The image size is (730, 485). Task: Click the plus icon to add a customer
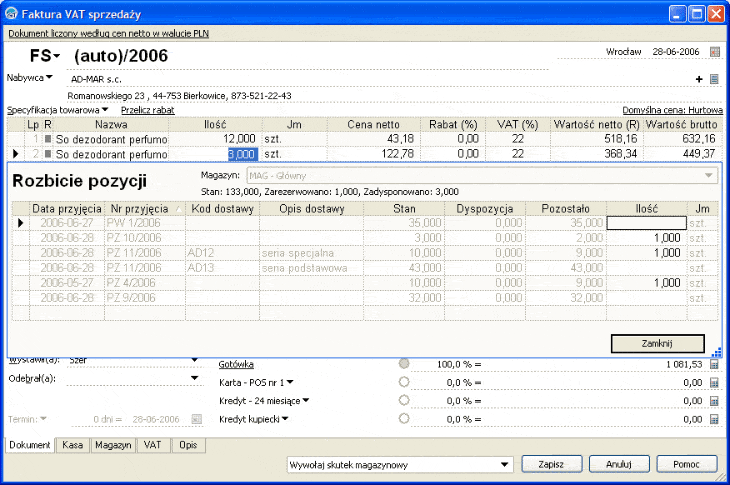[699, 79]
